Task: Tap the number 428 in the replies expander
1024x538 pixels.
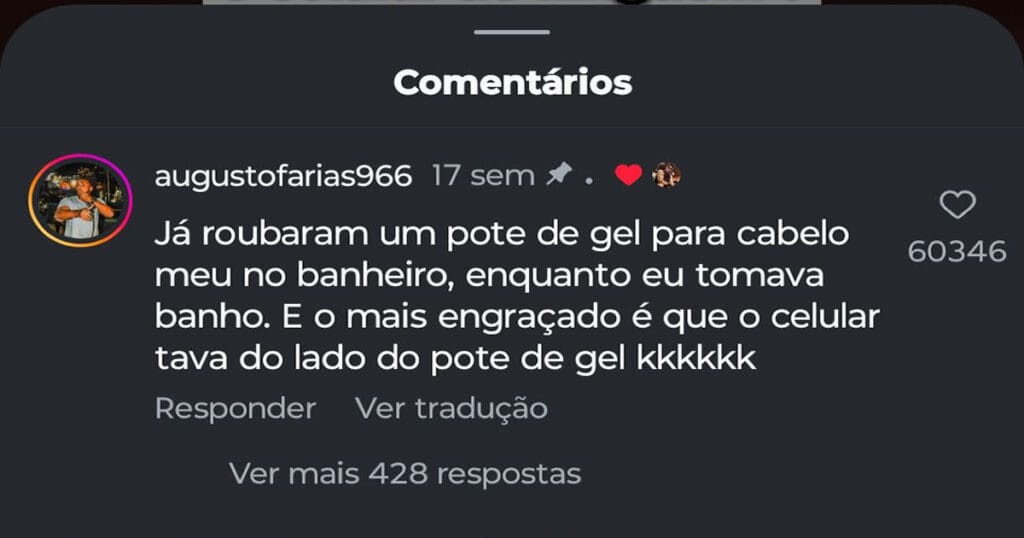Action: point(398,474)
